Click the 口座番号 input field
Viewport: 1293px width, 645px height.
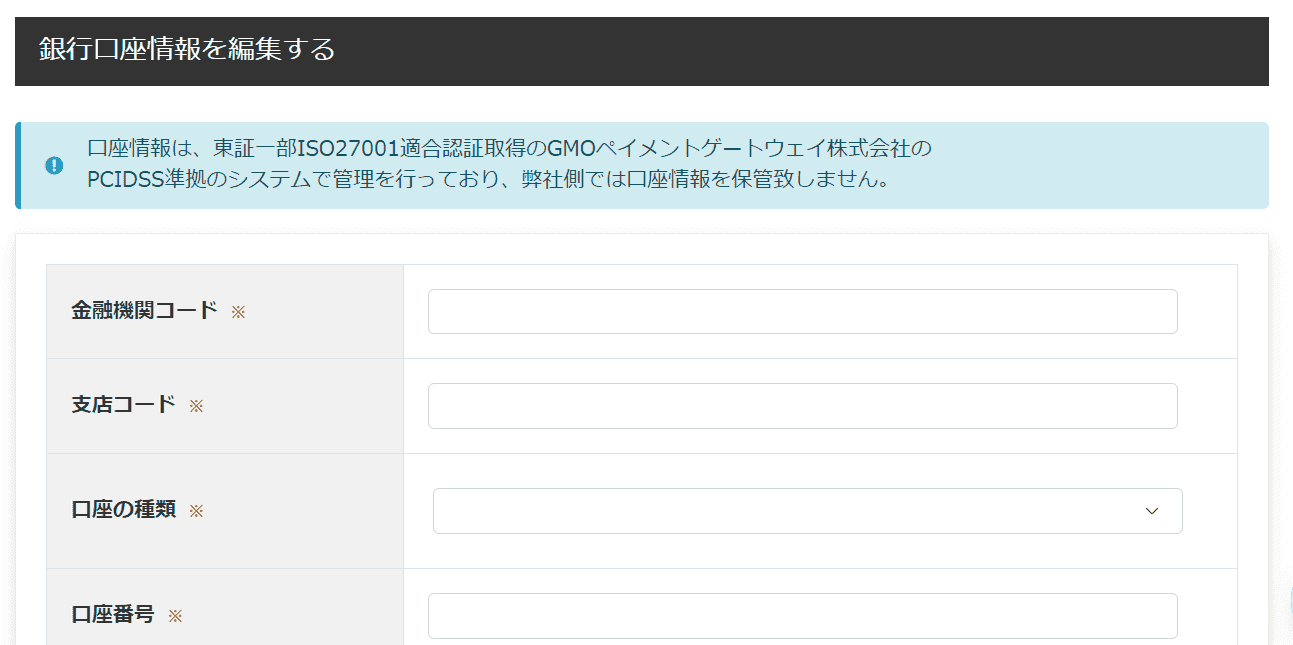802,616
